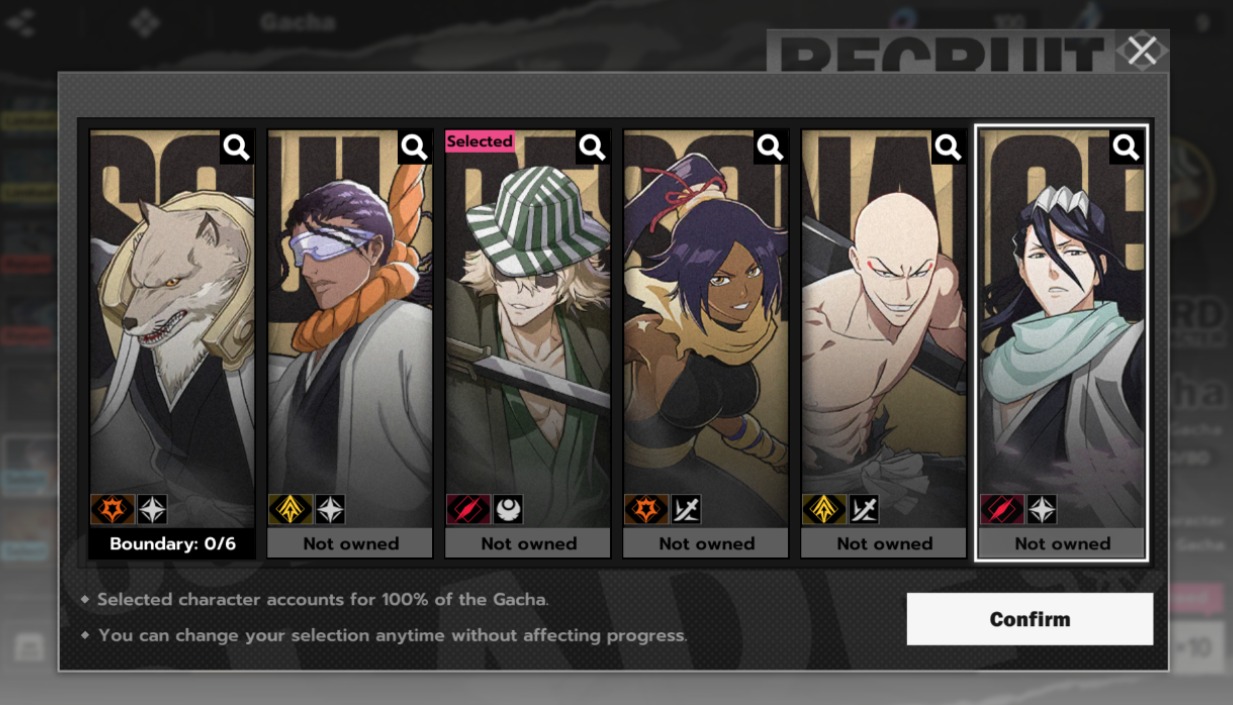
Task: Click four-point star role icon on scarf character
Action: [1042, 510]
